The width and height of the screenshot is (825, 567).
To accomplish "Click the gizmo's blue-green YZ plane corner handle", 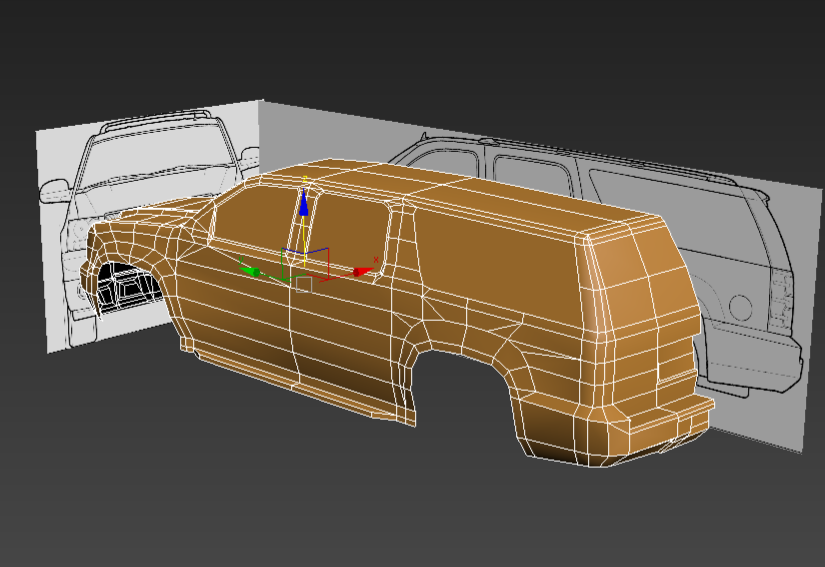I will click(289, 257).
